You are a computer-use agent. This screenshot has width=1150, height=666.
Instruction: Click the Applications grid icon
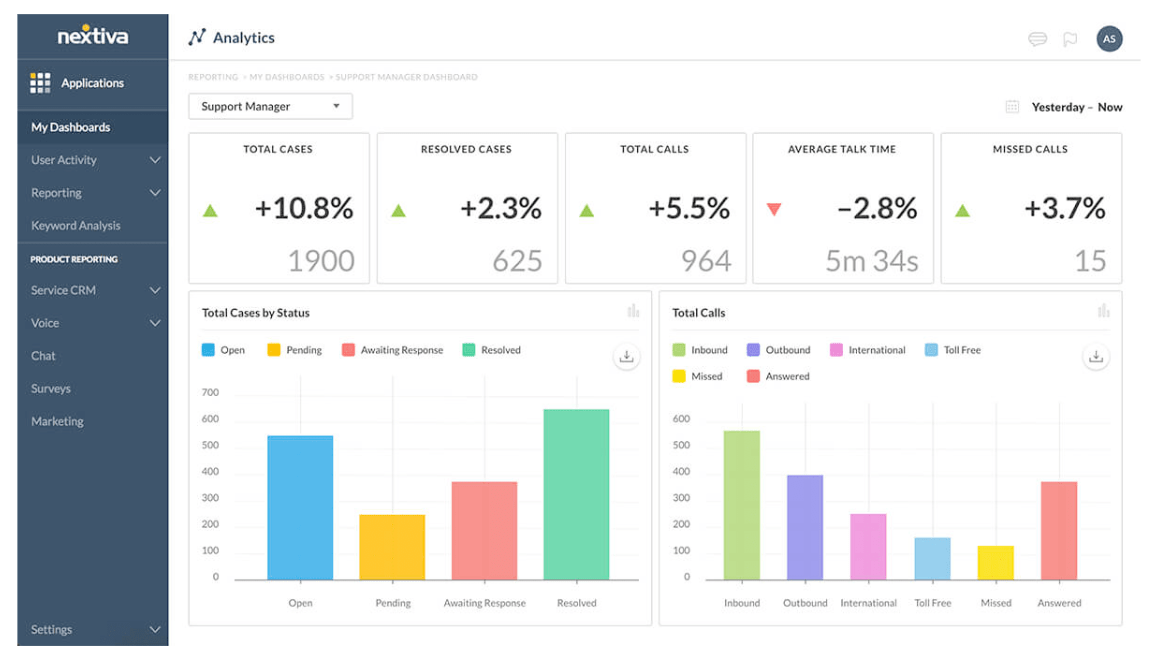coord(40,83)
